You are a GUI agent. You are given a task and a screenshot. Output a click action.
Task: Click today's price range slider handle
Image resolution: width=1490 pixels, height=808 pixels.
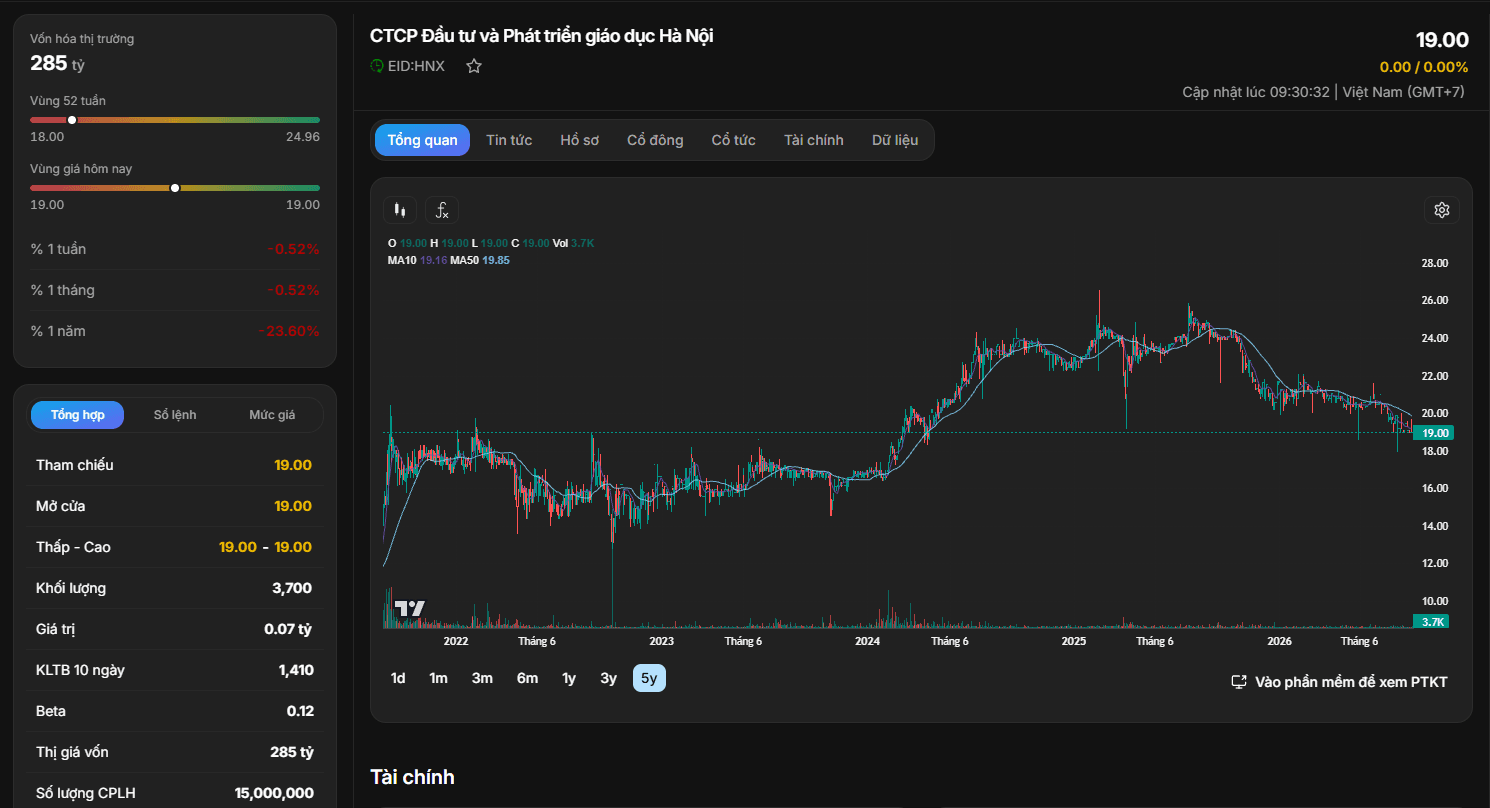pos(175,188)
